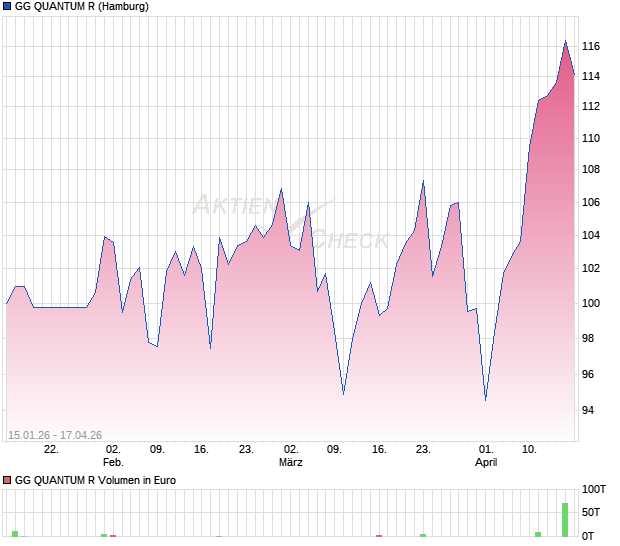Click the price low point near 01. April
The image size is (620, 546).
(486, 400)
